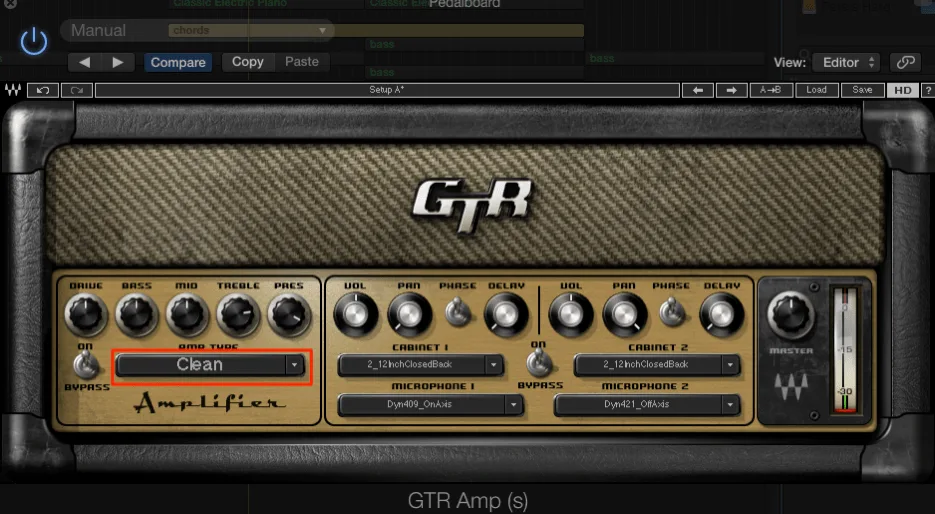This screenshot has height=514, width=935.
Task: Open Cabinet 2 type dropdown
Action: click(x=657, y=365)
